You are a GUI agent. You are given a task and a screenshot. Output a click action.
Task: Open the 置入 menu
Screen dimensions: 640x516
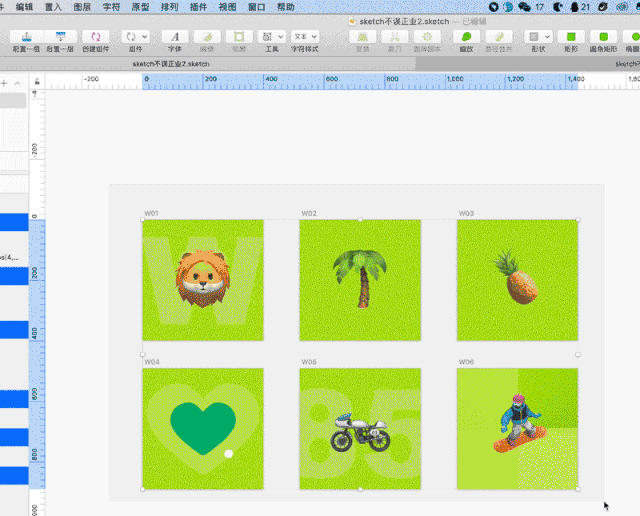click(x=53, y=7)
